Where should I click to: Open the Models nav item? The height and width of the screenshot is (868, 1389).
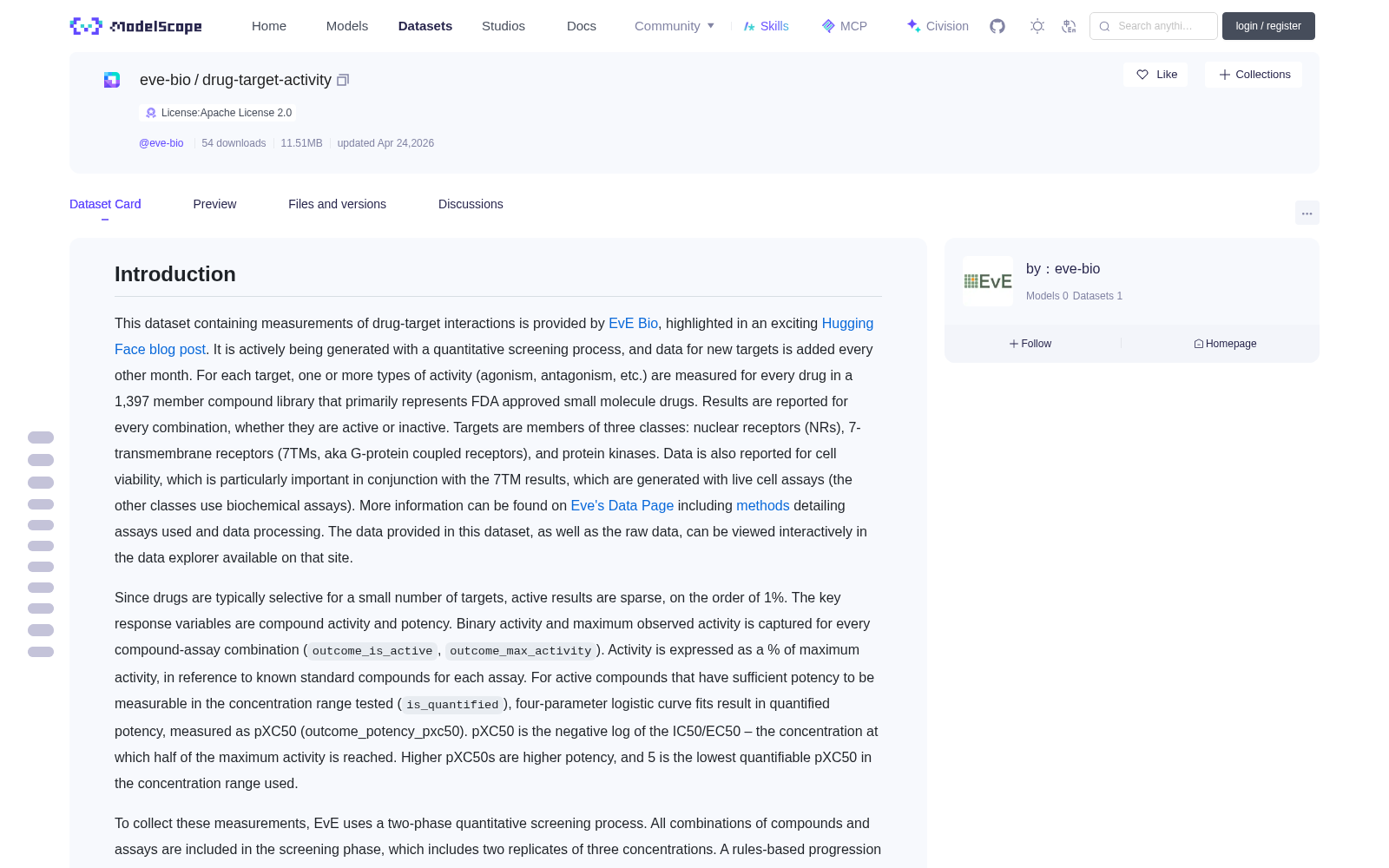tap(347, 26)
